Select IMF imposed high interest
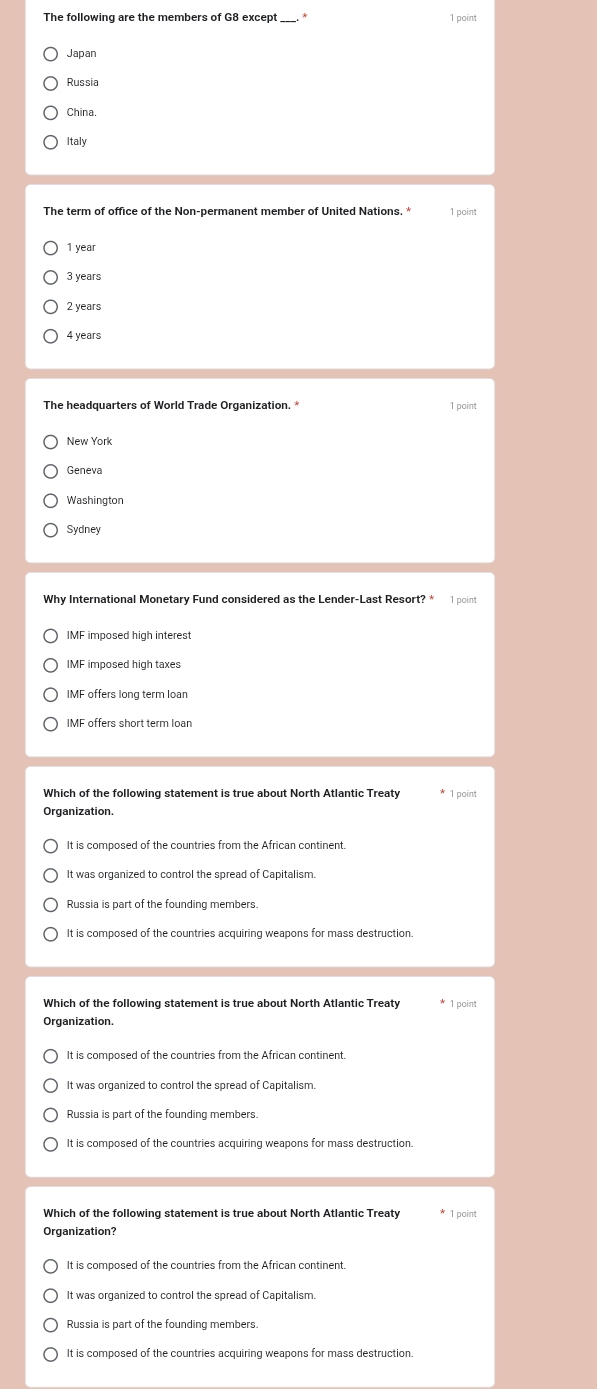Image resolution: width=597 pixels, height=1389 pixels. (51, 636)
